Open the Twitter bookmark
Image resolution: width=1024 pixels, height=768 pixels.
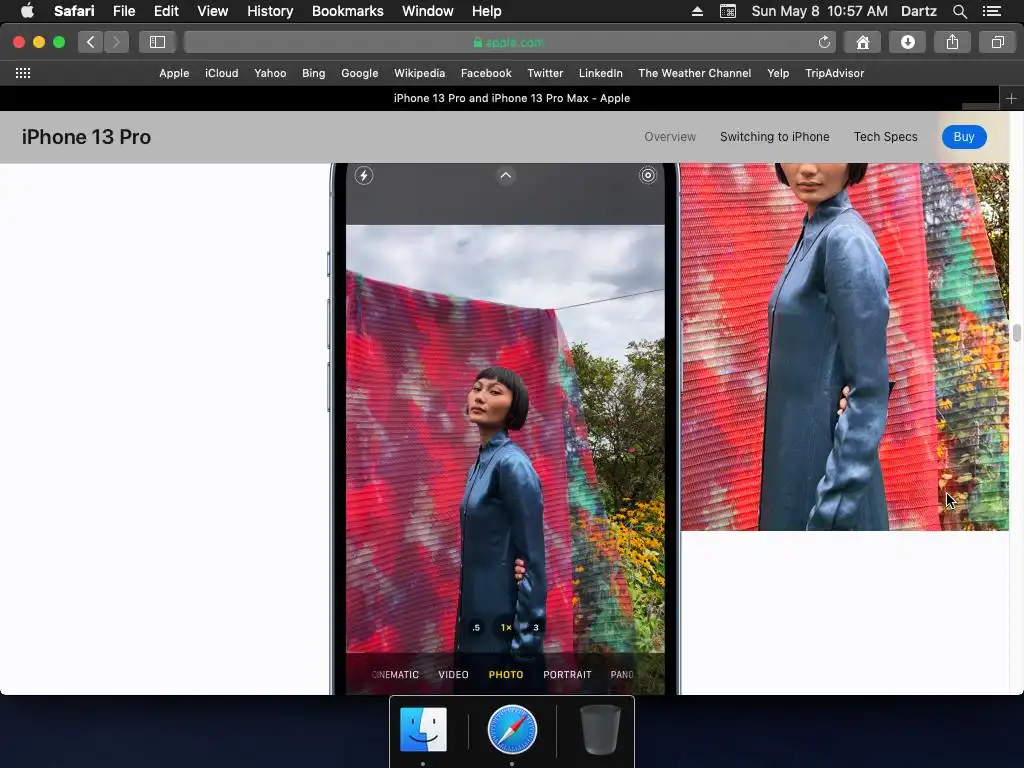pos(545,73)
